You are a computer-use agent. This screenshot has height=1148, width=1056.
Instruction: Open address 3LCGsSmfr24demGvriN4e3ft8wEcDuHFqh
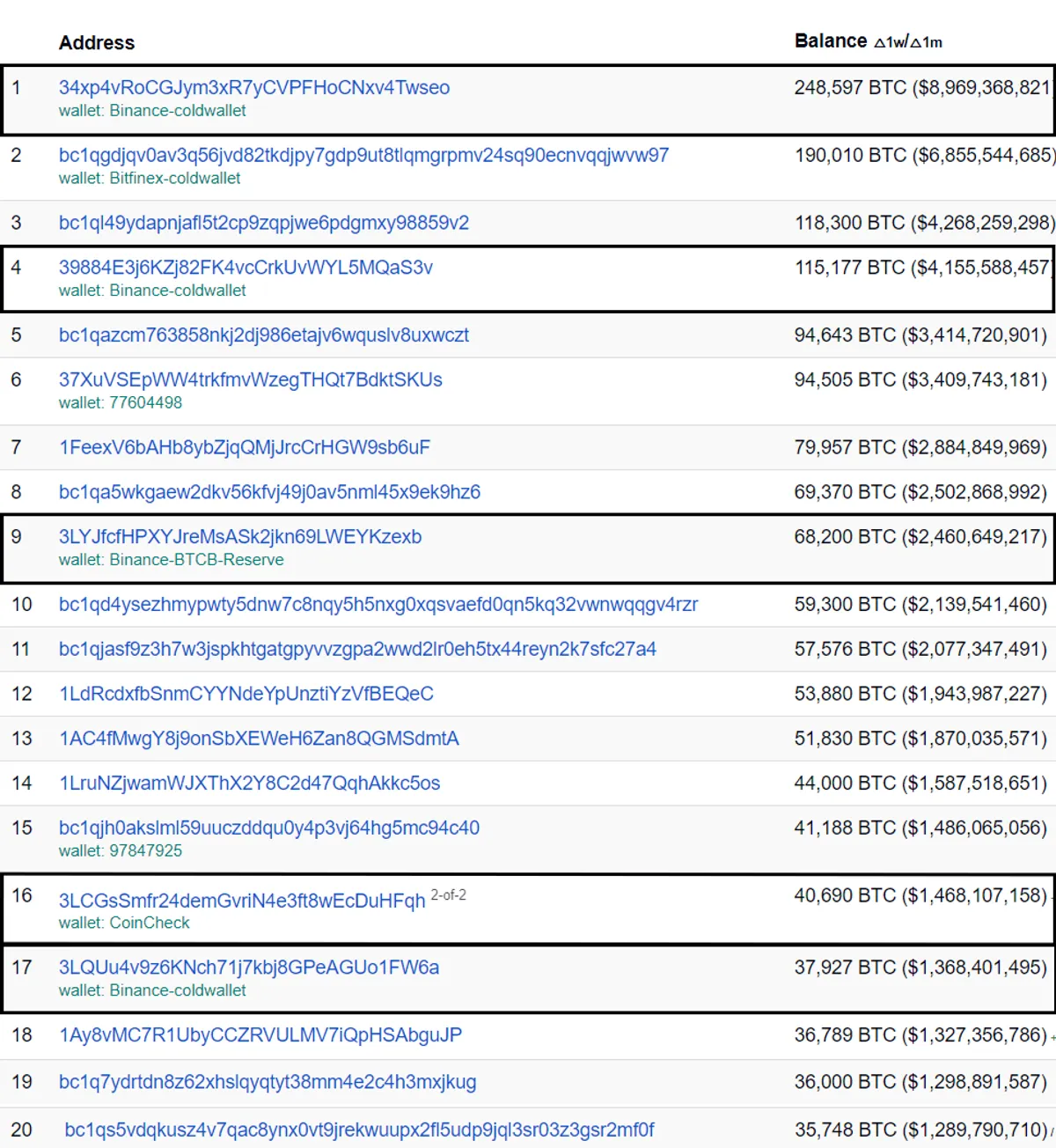[x=242, y=901]
